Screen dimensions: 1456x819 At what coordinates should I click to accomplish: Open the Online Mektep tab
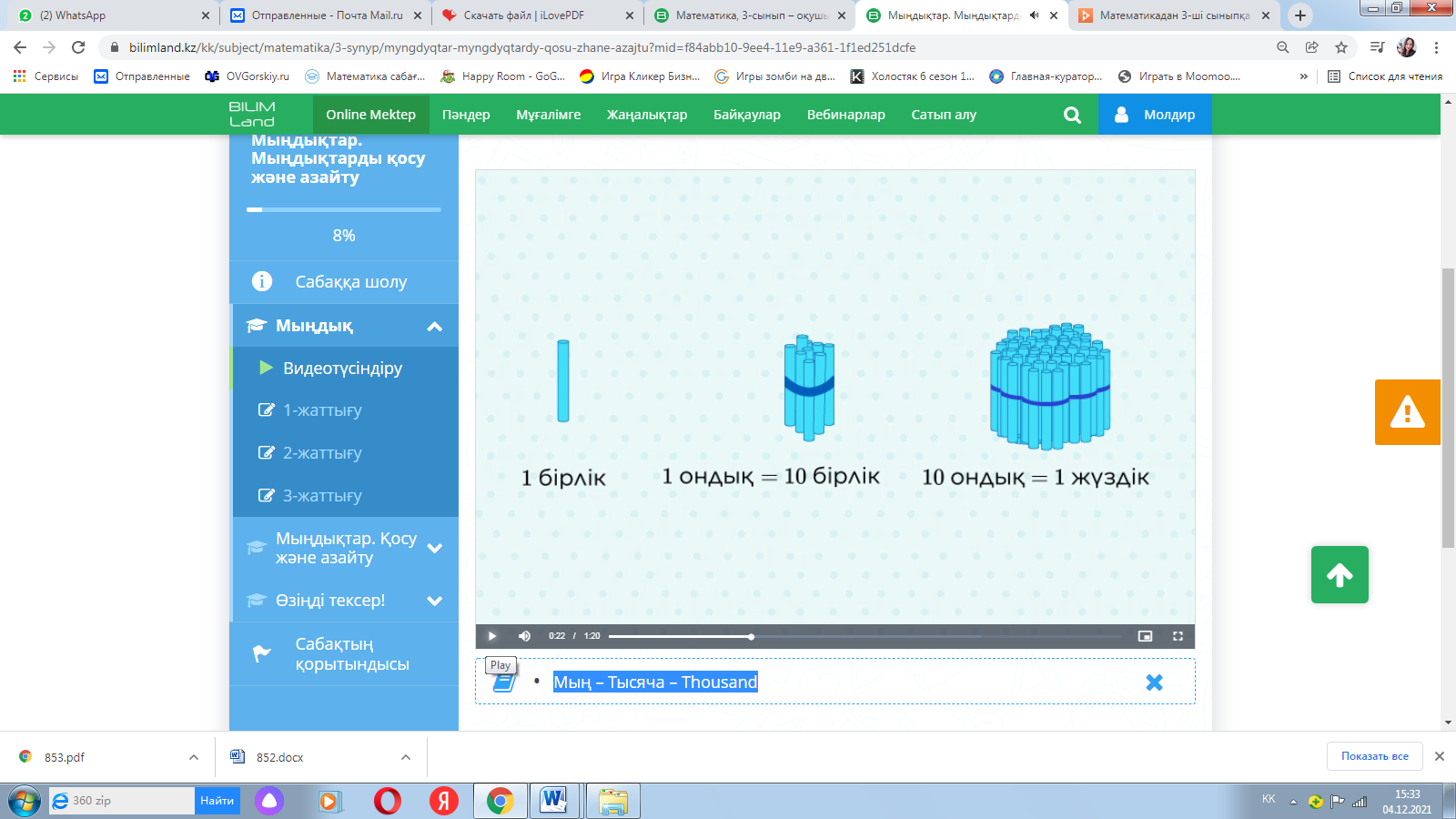tap(371, 115)
